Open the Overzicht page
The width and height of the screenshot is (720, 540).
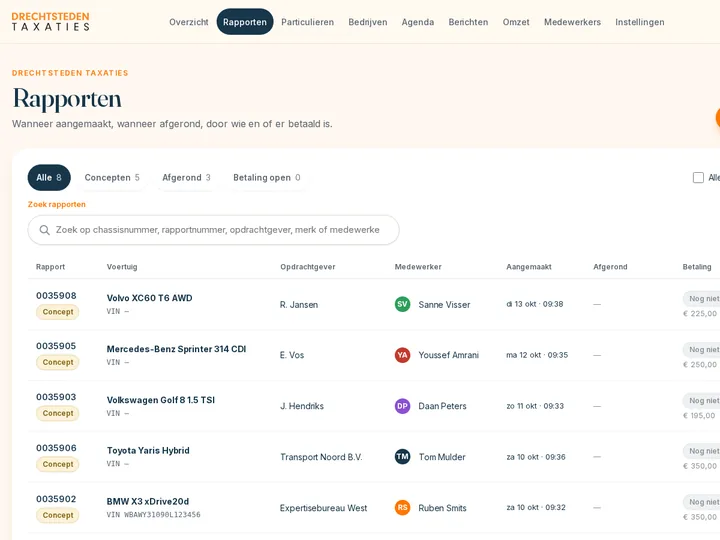coord(189,22)
